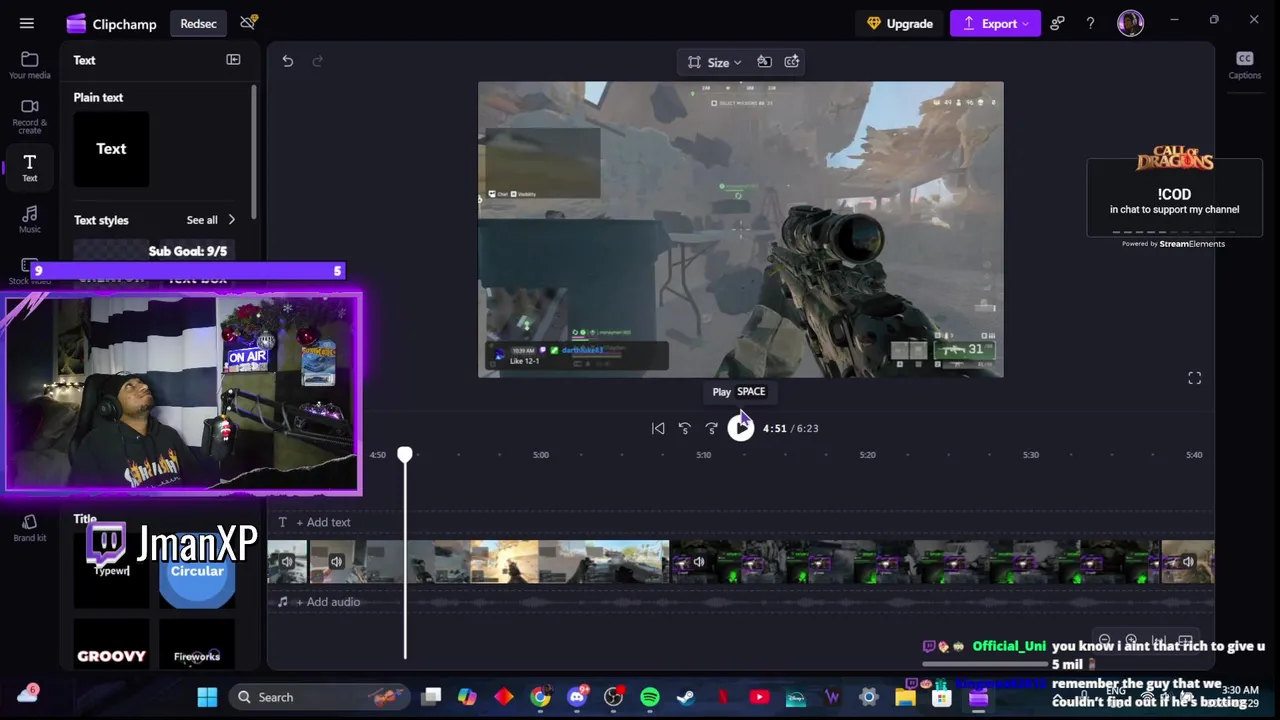Toggle fullscreen preview
This screenshot has height=720, width=1280.
1194,378
